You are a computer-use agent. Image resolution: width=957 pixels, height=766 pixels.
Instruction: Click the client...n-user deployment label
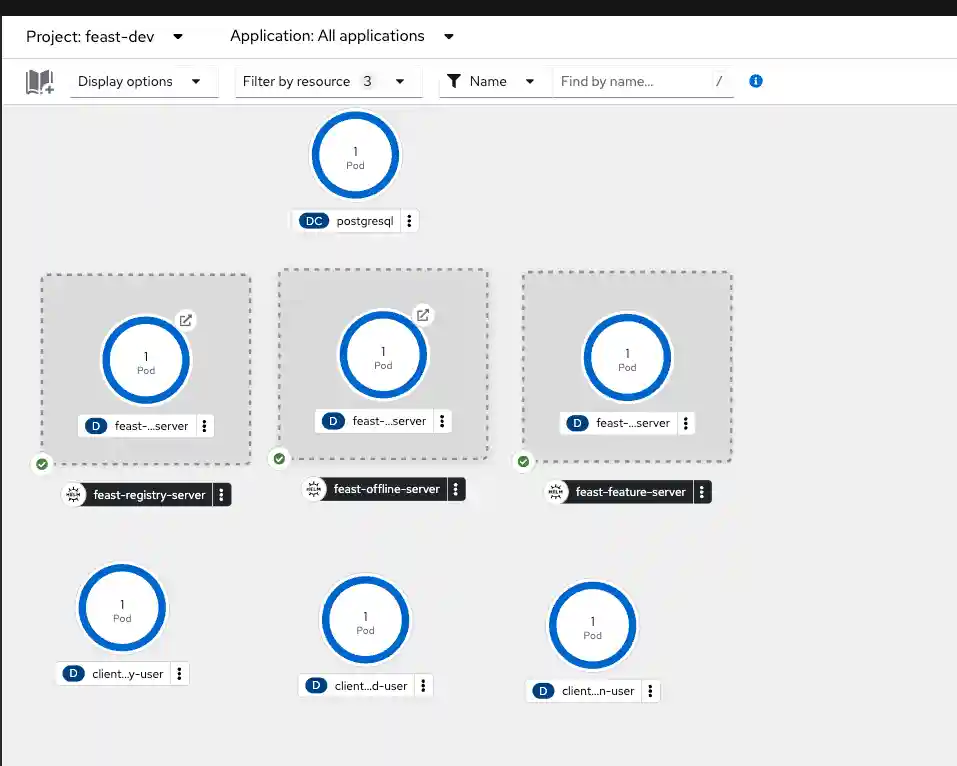pyautogui.click(x=598, y=691)
